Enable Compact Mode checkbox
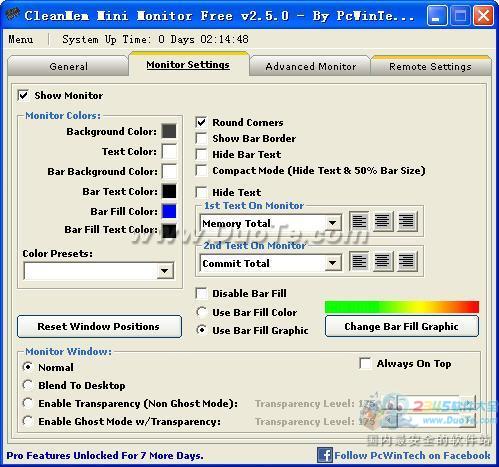This screenshot has width=499, height=467. coord(201,170)
